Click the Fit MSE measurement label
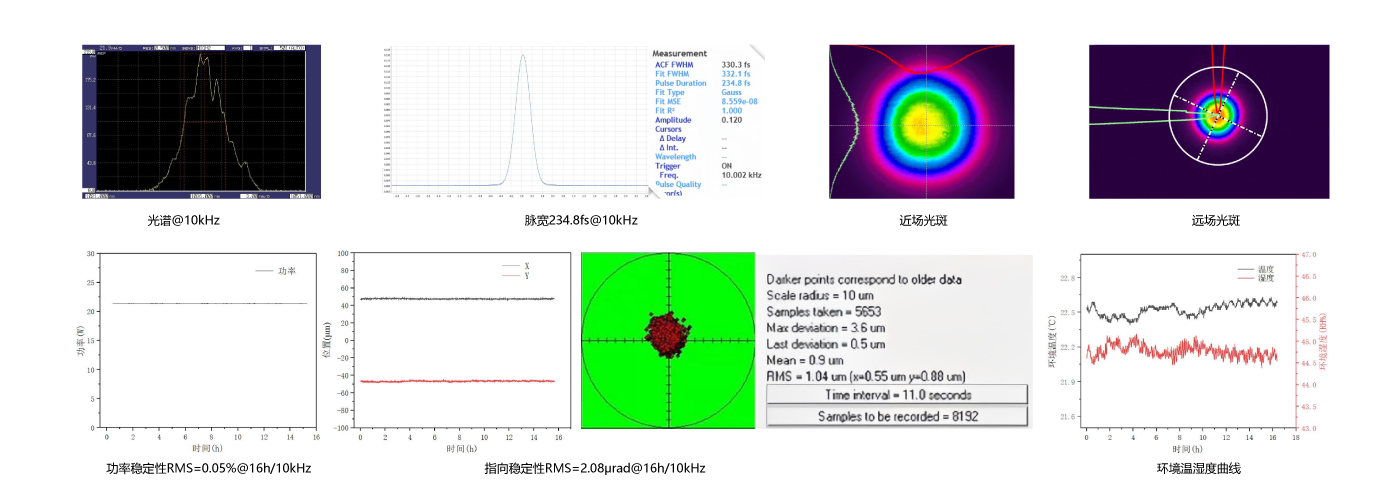Image resolution: width=1400 pixels, height=500 pixels. coord(671,101)
